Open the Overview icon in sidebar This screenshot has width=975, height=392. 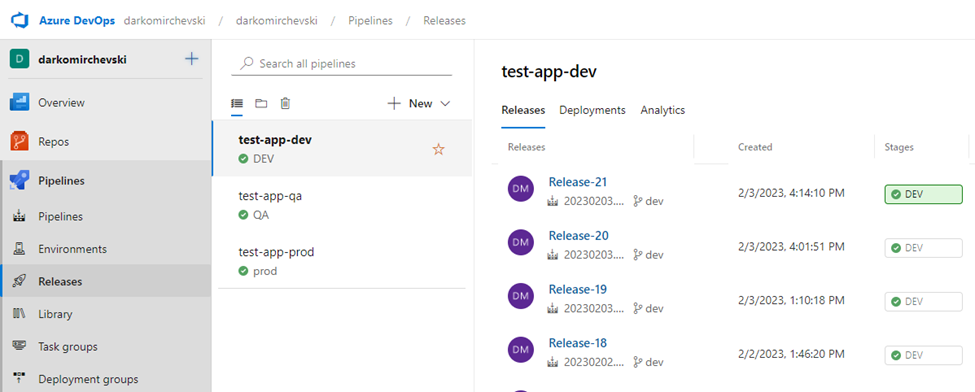(x=20, y=103)
